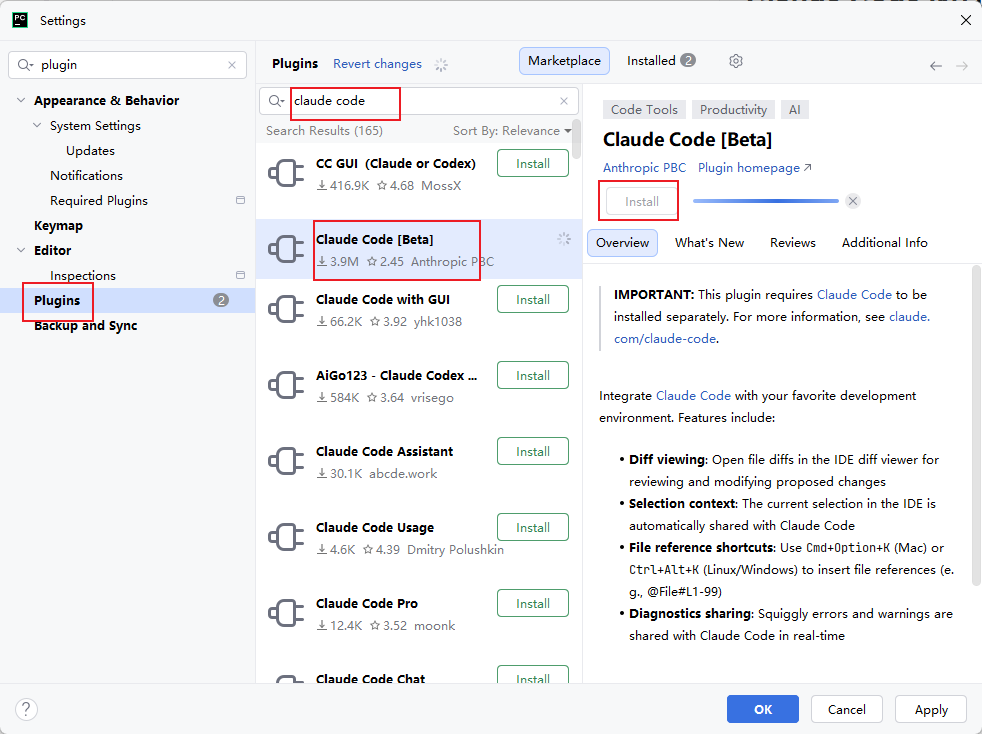Select Inspections in settings tree
The height and width of the screenshot is (734, 982).
point(83,276)
